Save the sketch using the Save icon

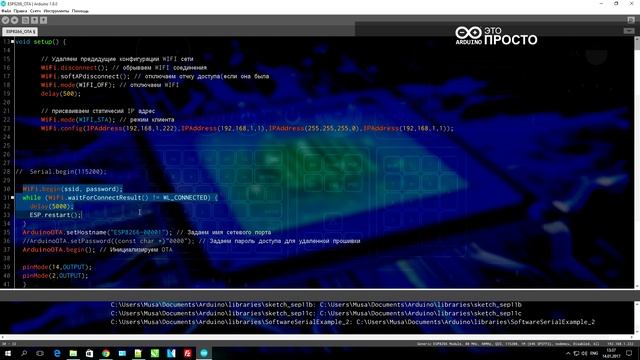43,20
